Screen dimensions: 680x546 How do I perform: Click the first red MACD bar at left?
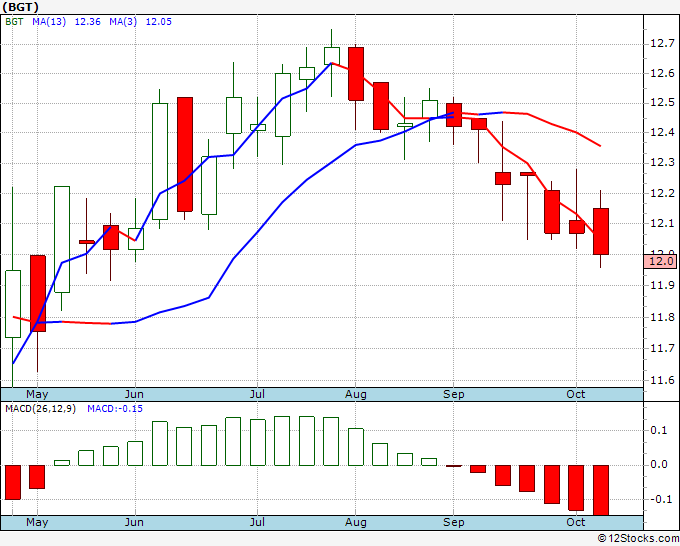(x=13, y=482)
